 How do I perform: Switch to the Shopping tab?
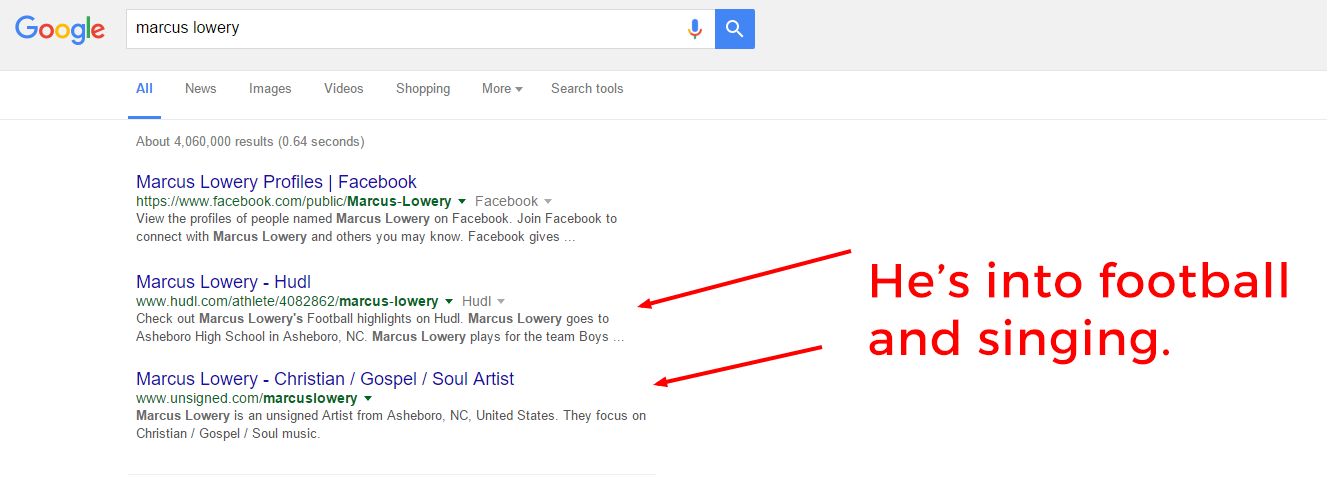click(x=423, y=89)
